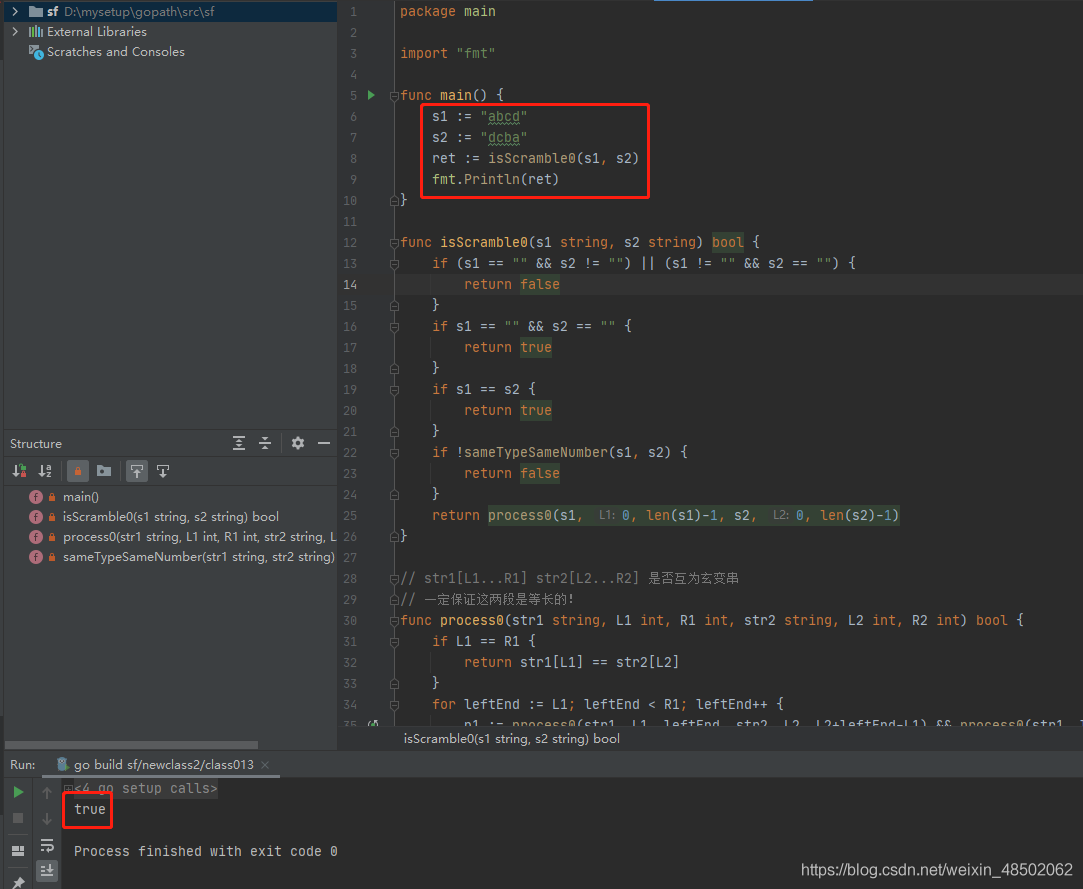Toggle show non-public members lock

coord(77,471)
